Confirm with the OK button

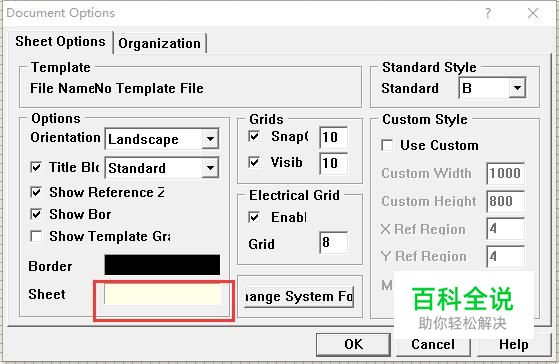point(353,344)
